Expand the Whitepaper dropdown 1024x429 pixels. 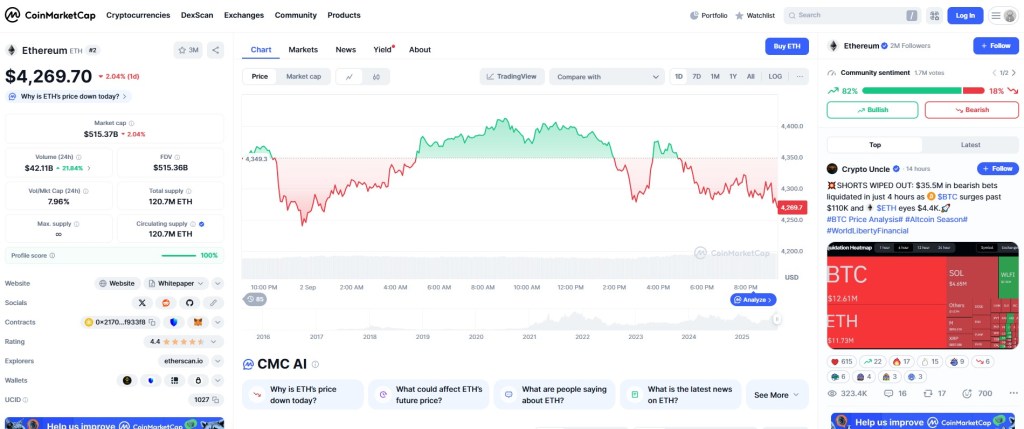point(176,283)
